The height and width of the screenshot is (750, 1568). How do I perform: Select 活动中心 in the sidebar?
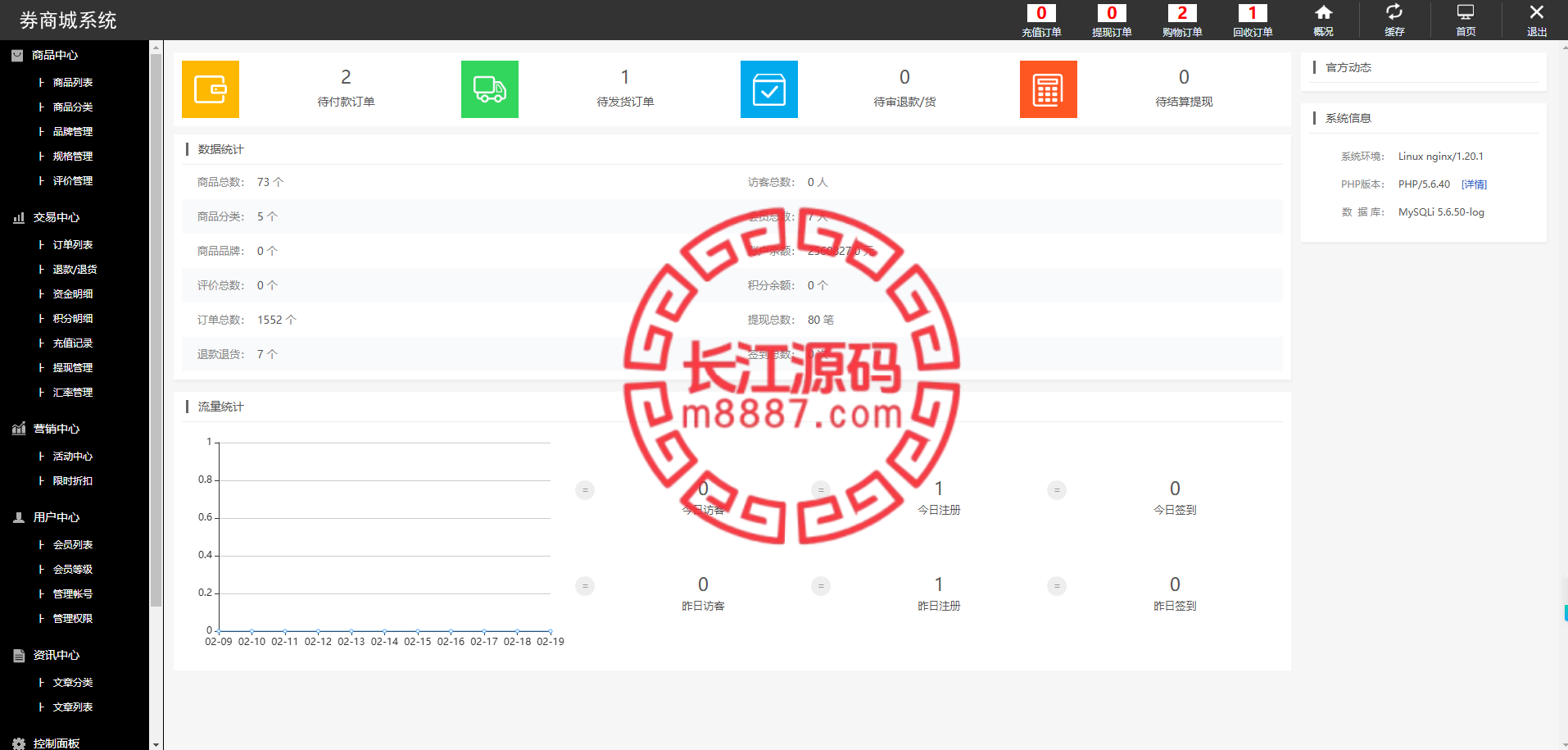[x=73, y=457]
